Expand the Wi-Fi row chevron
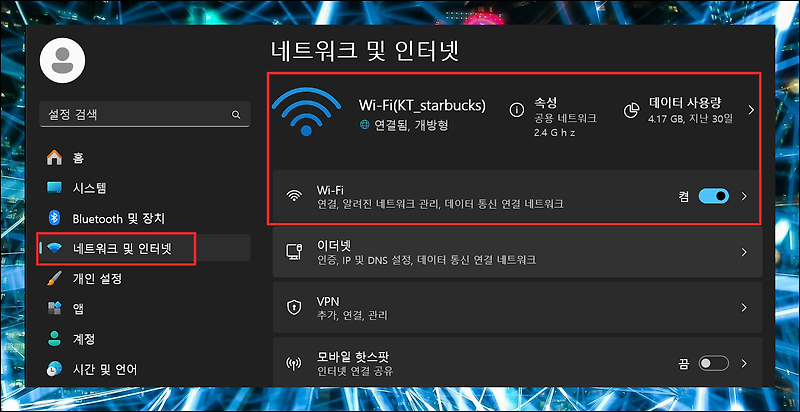The image size is (800, 412). point(744,196)
